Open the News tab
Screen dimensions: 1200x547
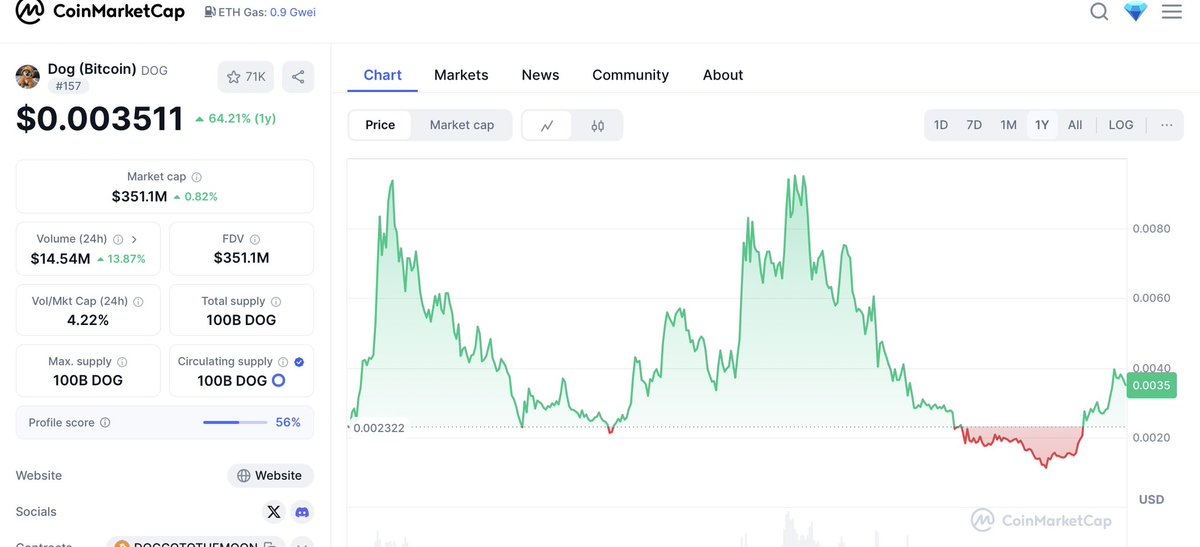tap(540, 75)
